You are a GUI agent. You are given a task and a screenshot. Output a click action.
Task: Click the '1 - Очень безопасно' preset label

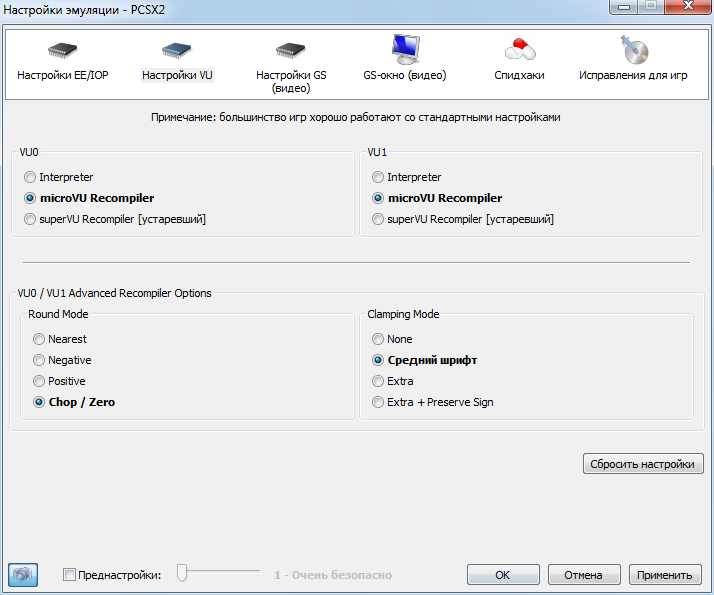coord(333,575)
